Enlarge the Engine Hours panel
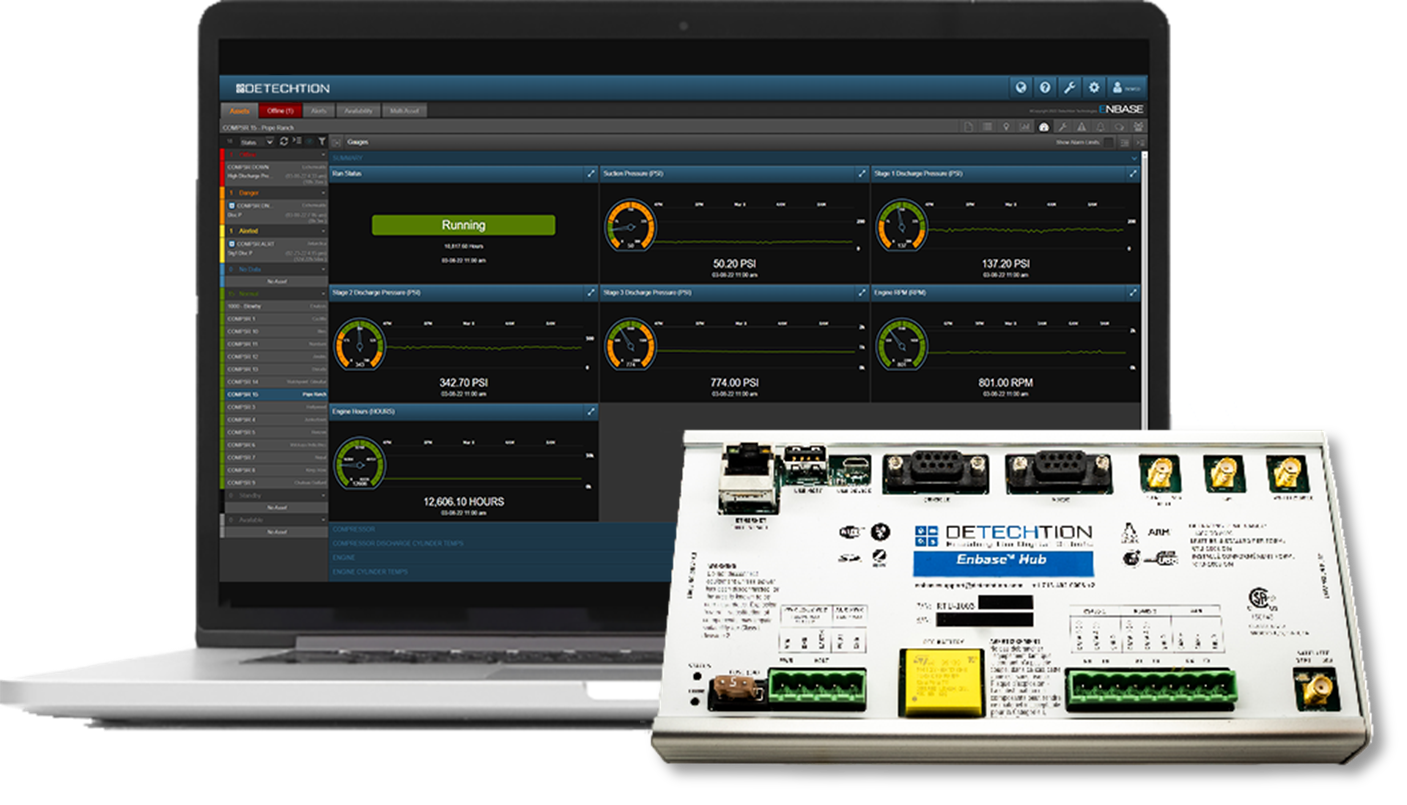1407x805 pixels. [x=591, y=411]
